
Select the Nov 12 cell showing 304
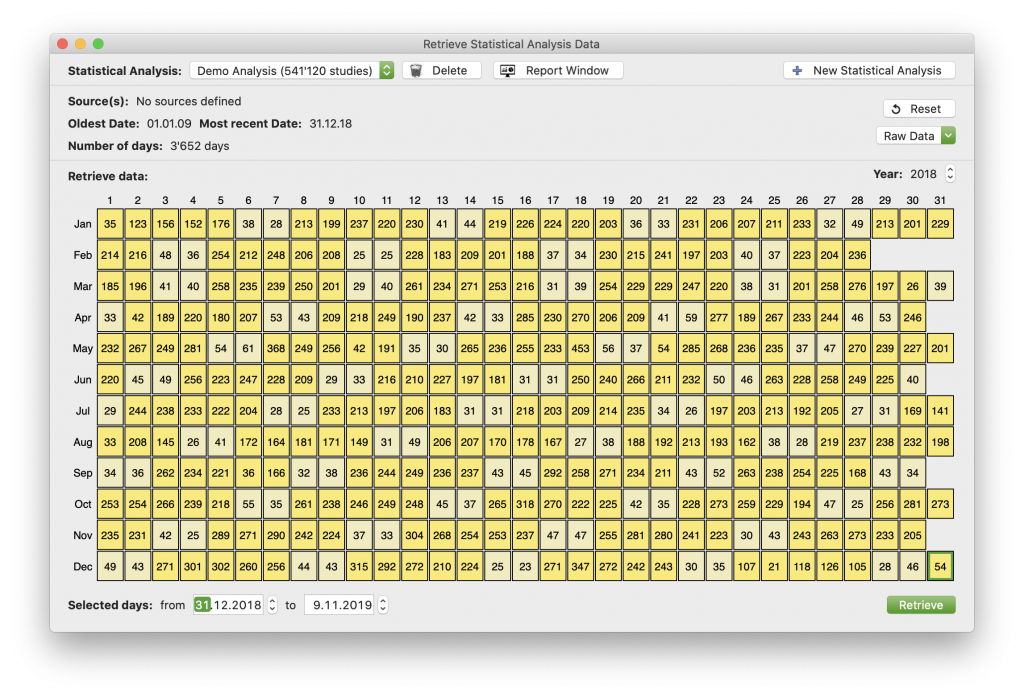tap(414, 535)
